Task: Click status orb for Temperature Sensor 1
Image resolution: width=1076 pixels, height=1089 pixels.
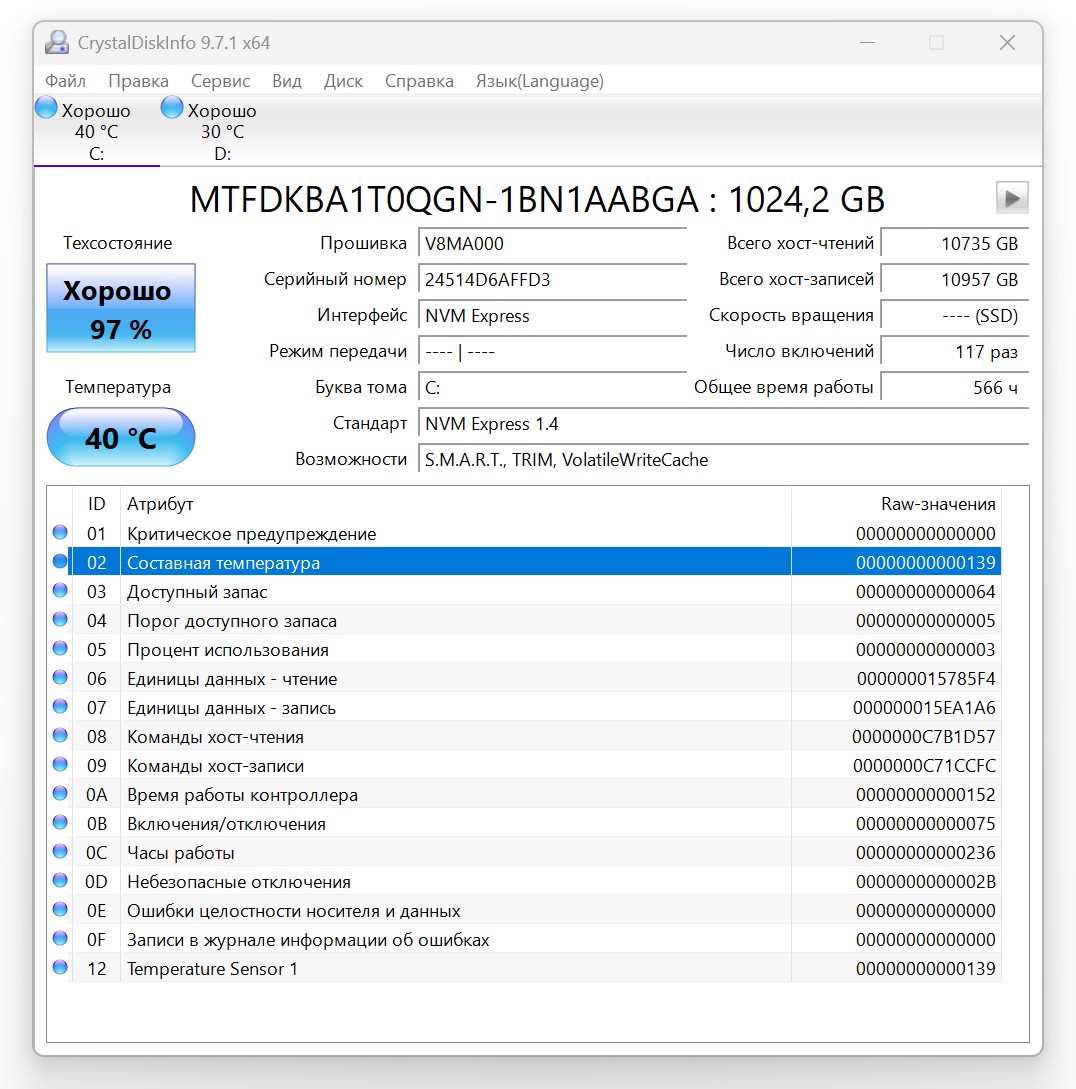Action: [x=60, y=967]
